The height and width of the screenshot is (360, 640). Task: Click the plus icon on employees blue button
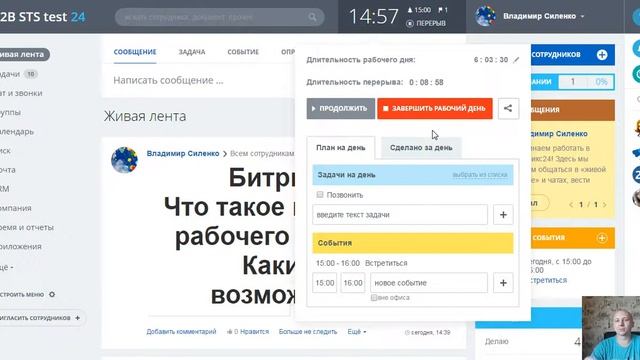602,55
